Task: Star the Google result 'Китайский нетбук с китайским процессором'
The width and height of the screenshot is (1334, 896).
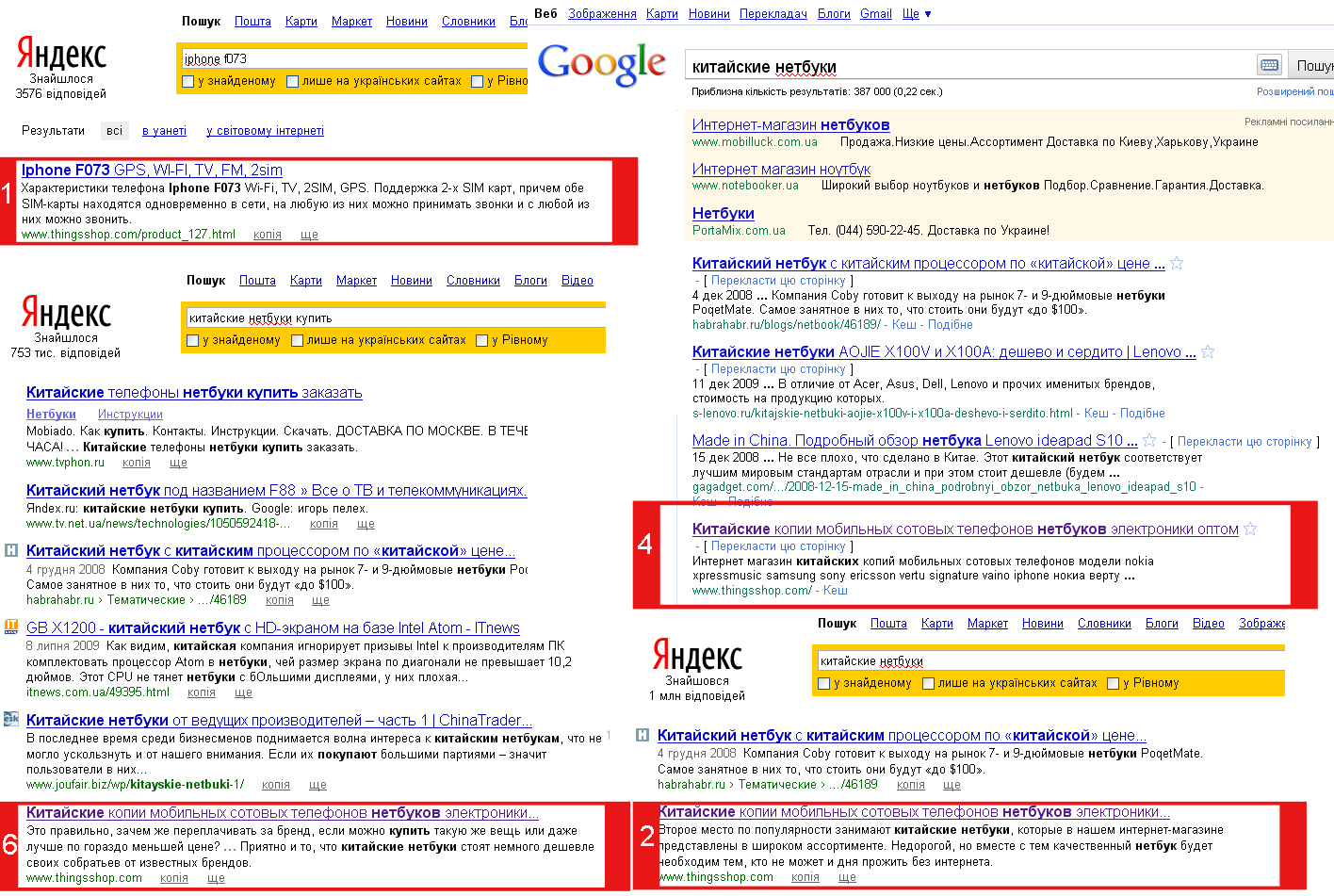Action: 1177,264
